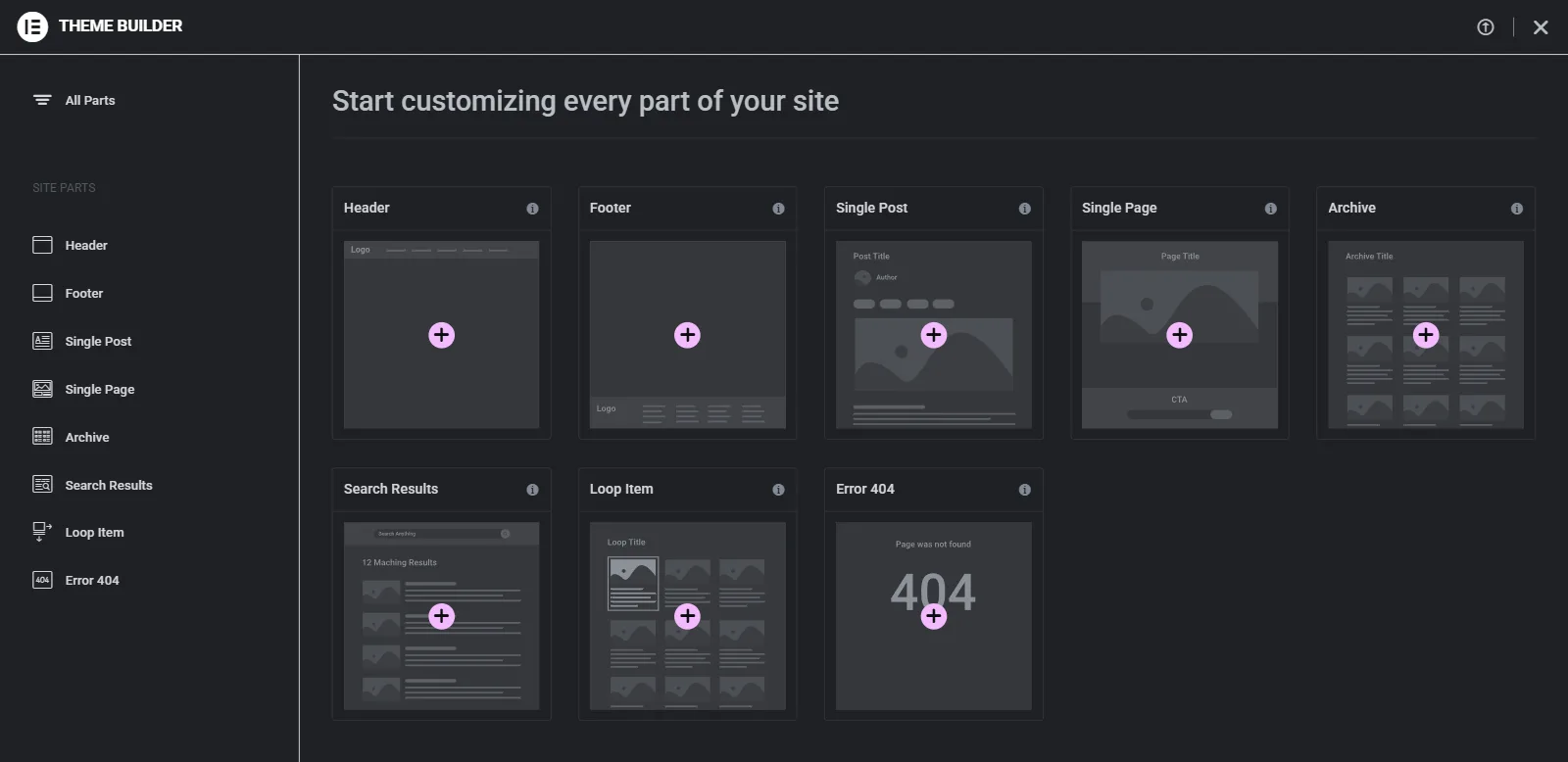Open Search Results in Site Parts list
The width and height of the screenshot is (1568, 762).
pos(109,485)
